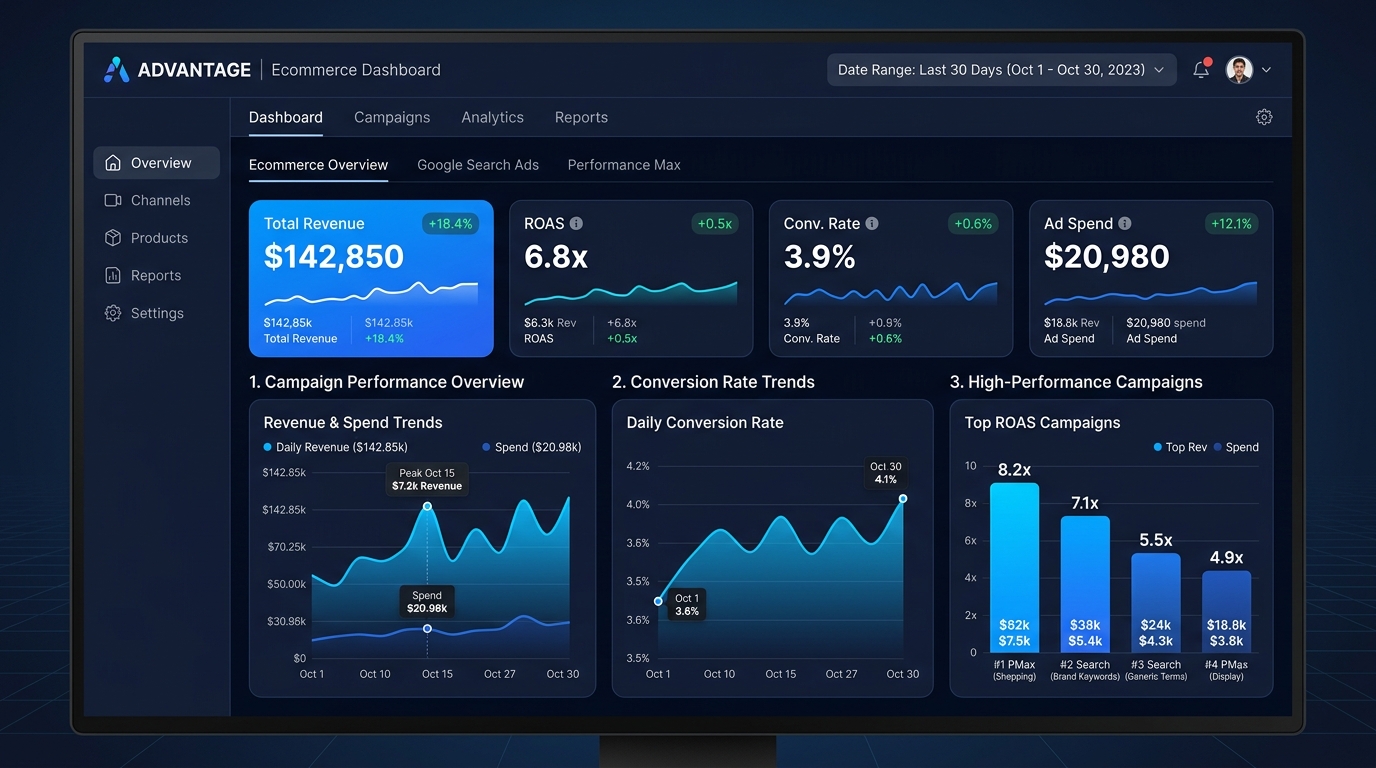
Task: Click the #2 Search (Brand Keywords) label
Action: (x=1085, y=670)
